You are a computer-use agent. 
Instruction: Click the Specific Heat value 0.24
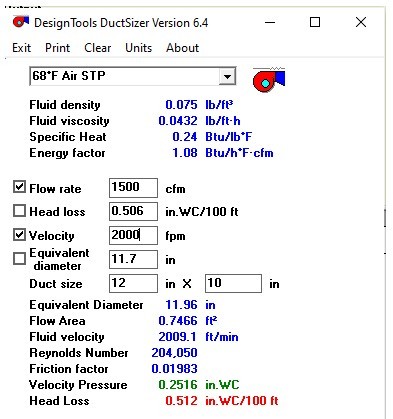coord(185,137)
